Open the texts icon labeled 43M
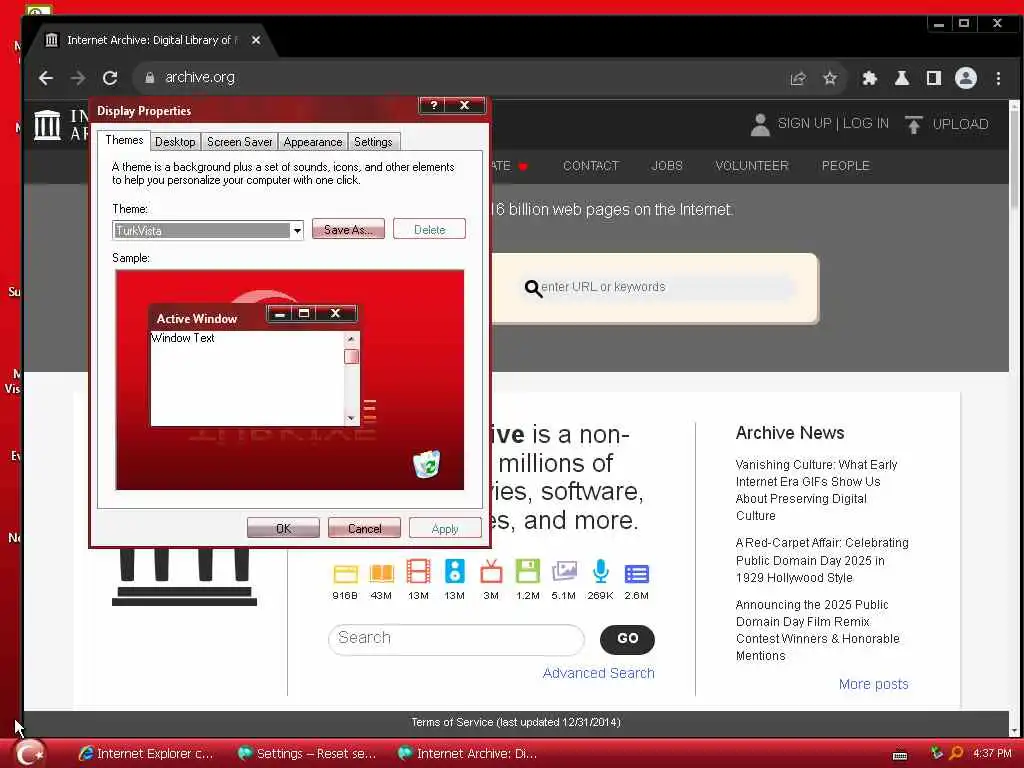 click(381, 573)
